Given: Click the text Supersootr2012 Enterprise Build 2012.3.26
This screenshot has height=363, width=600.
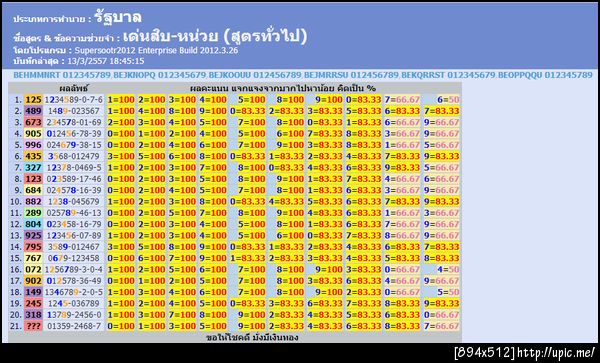Looking at the screenshot, I should click(156, 50).
